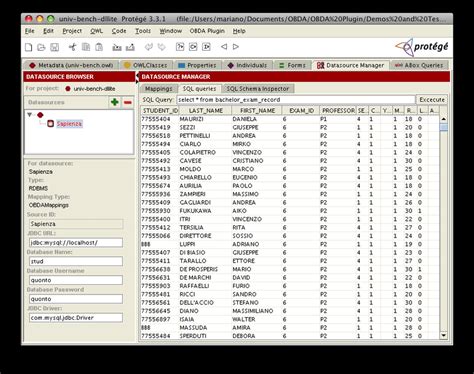Click the JDBC Driver field
Screen dimensions: 474x374
(76, 318)
